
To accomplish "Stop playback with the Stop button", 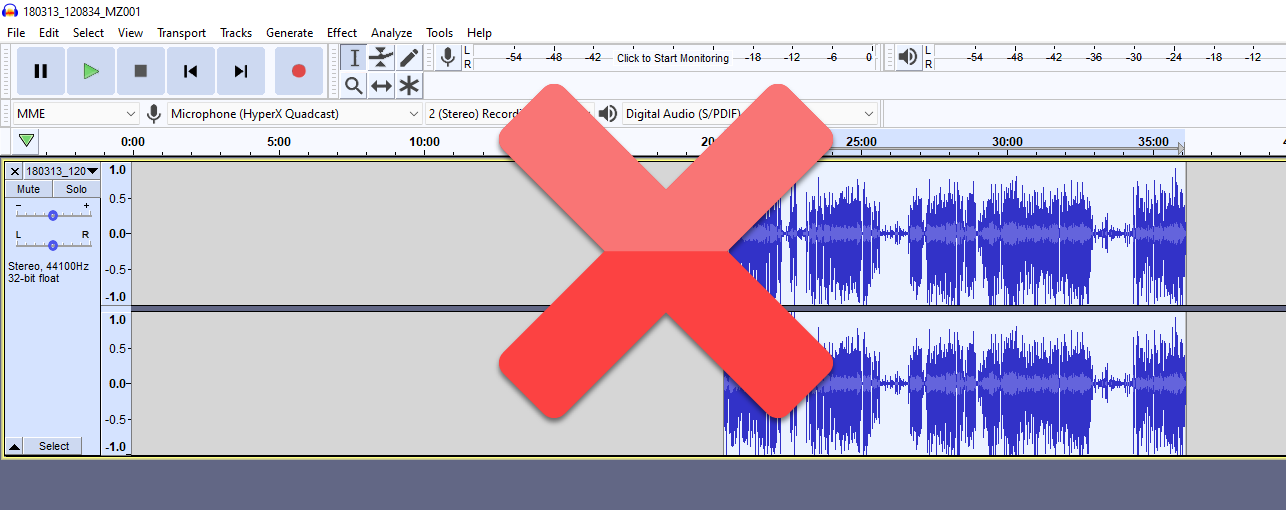I will click(x=141, y=71).
